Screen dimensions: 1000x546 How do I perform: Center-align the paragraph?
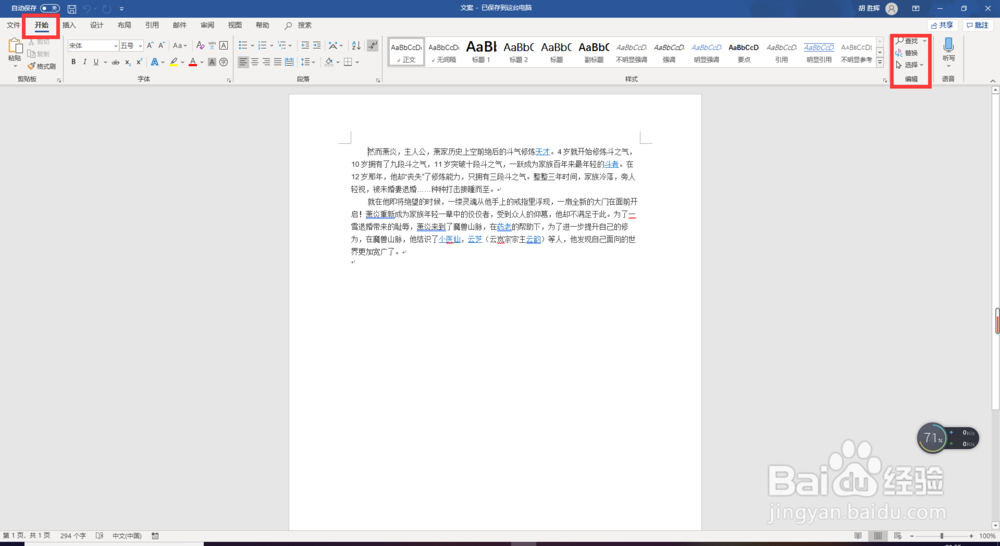(255, 62)
